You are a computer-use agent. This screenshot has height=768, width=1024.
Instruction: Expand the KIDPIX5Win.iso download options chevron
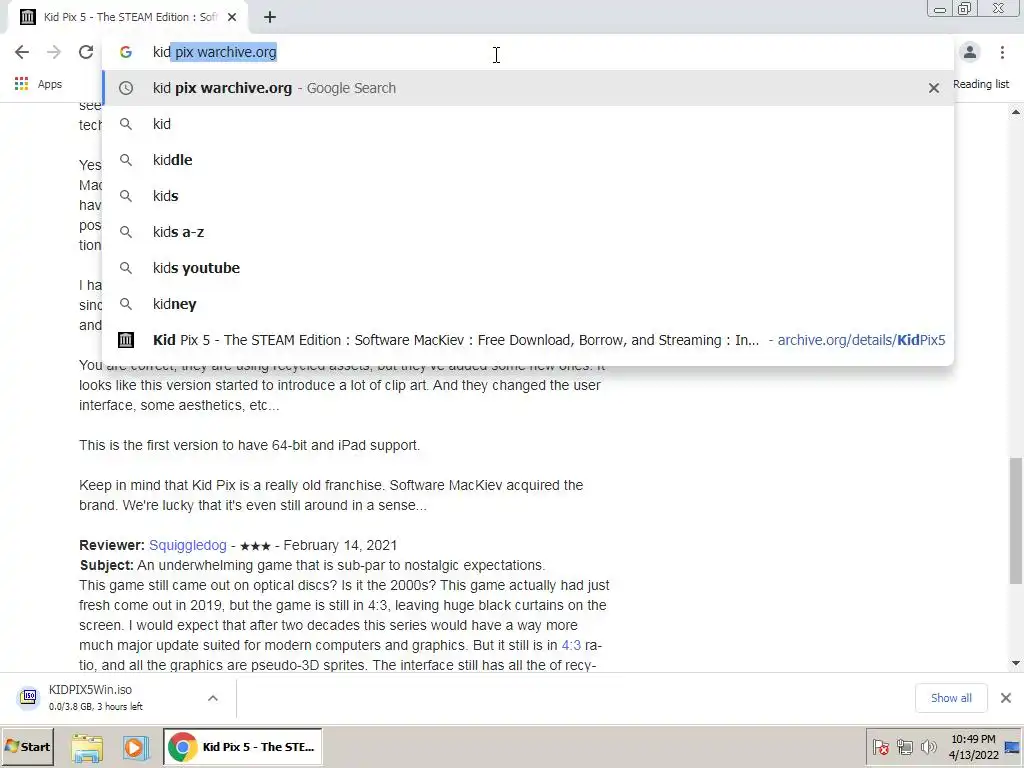pos(212,698)
